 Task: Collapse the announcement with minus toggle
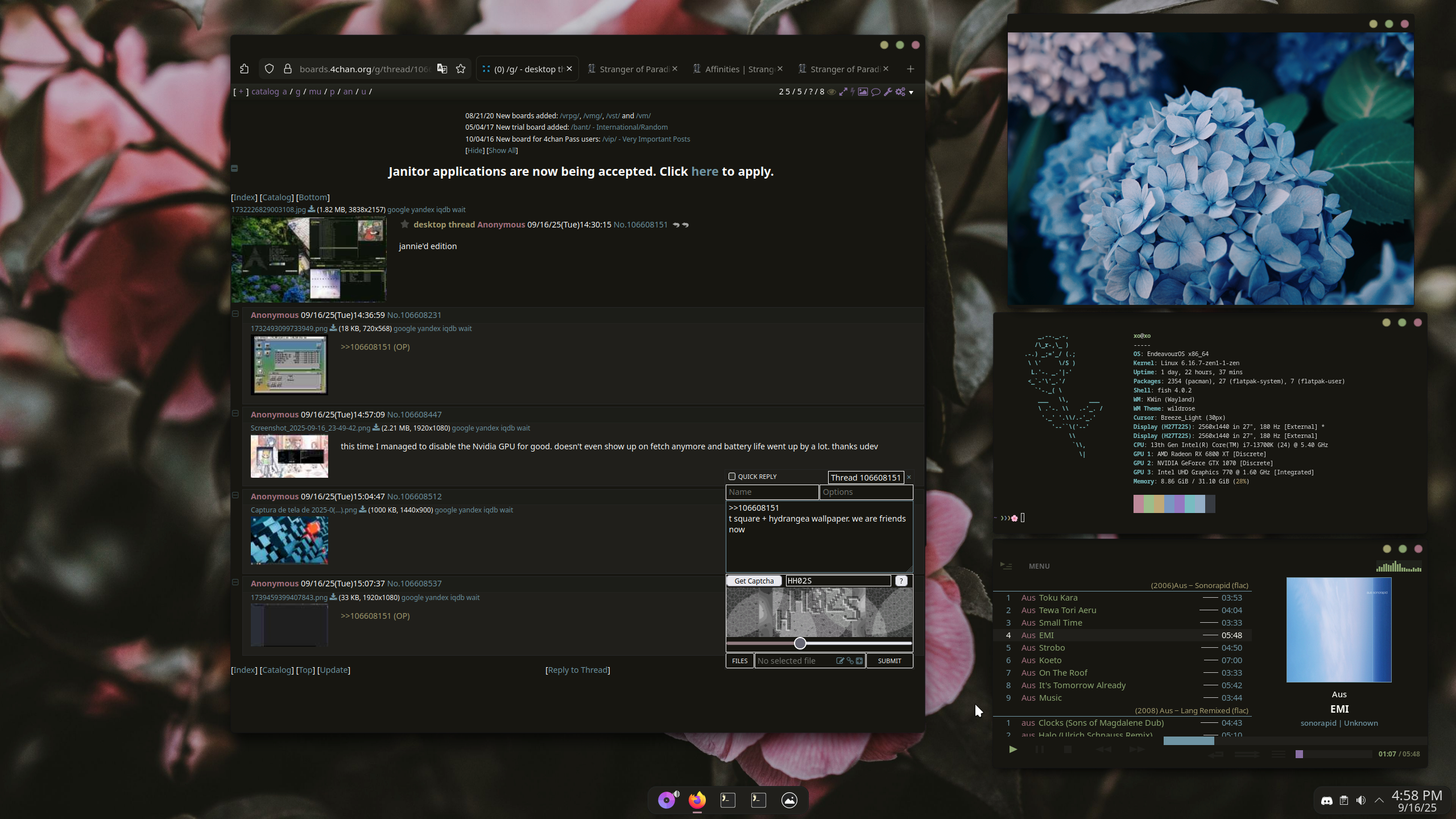(x=234, y=168)
